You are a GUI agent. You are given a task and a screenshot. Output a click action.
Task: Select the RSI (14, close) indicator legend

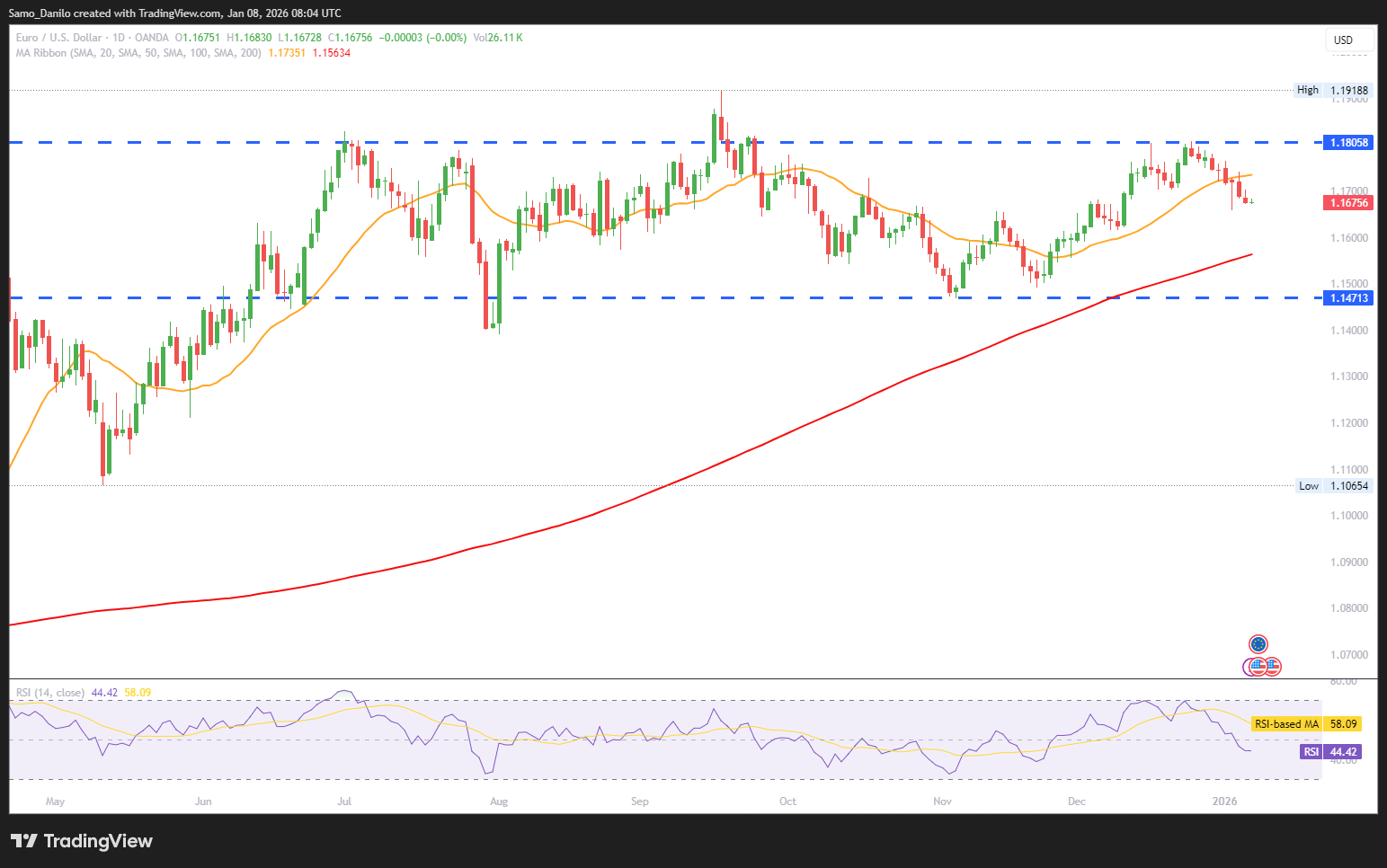tap(50, 693)
